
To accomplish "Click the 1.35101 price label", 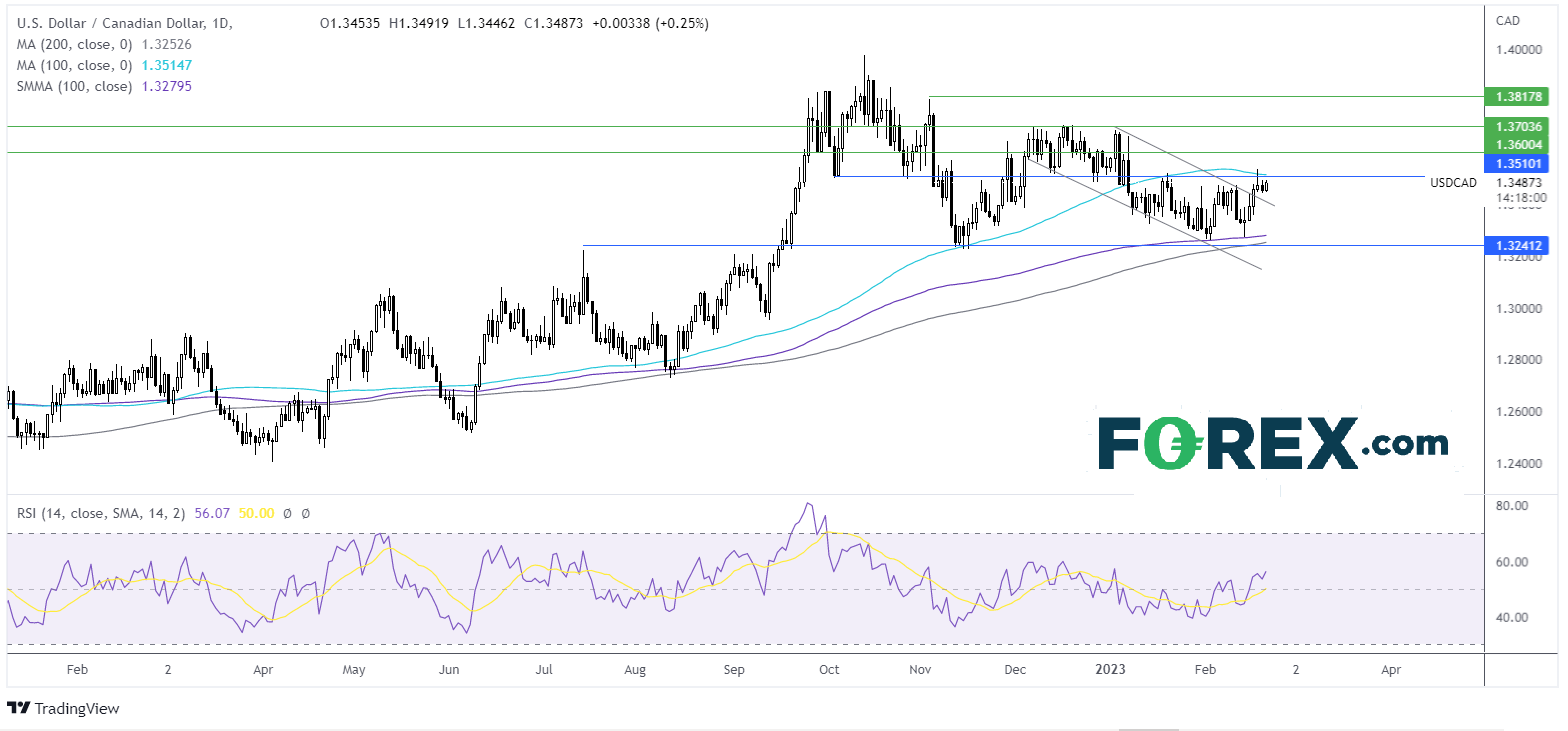I will click(x=1517, y=163).
